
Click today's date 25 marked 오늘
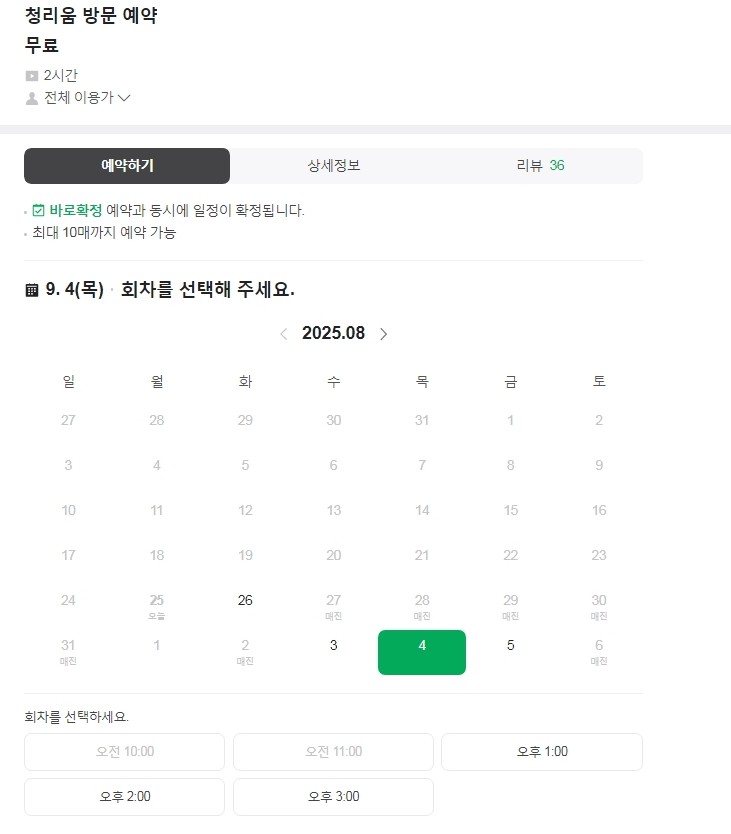(x=156, y=600)
